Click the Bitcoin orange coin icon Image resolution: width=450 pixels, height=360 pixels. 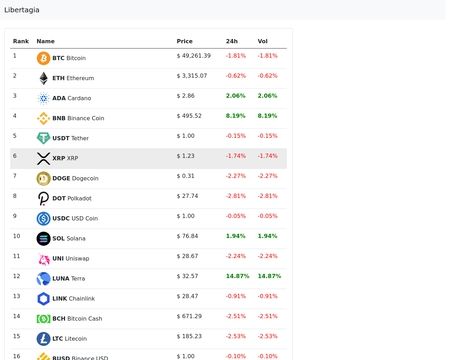43,58
